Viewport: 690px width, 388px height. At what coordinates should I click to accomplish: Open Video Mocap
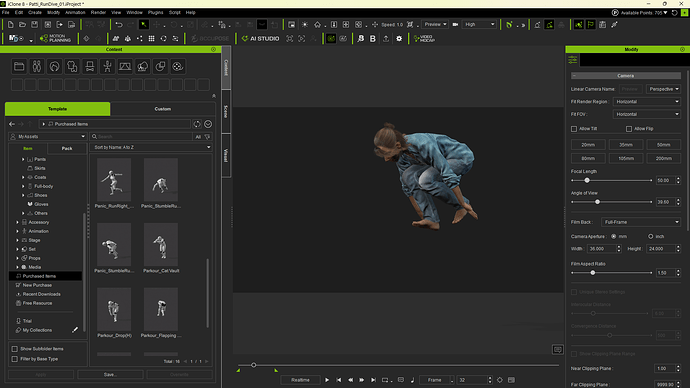(x=424, y=39)
